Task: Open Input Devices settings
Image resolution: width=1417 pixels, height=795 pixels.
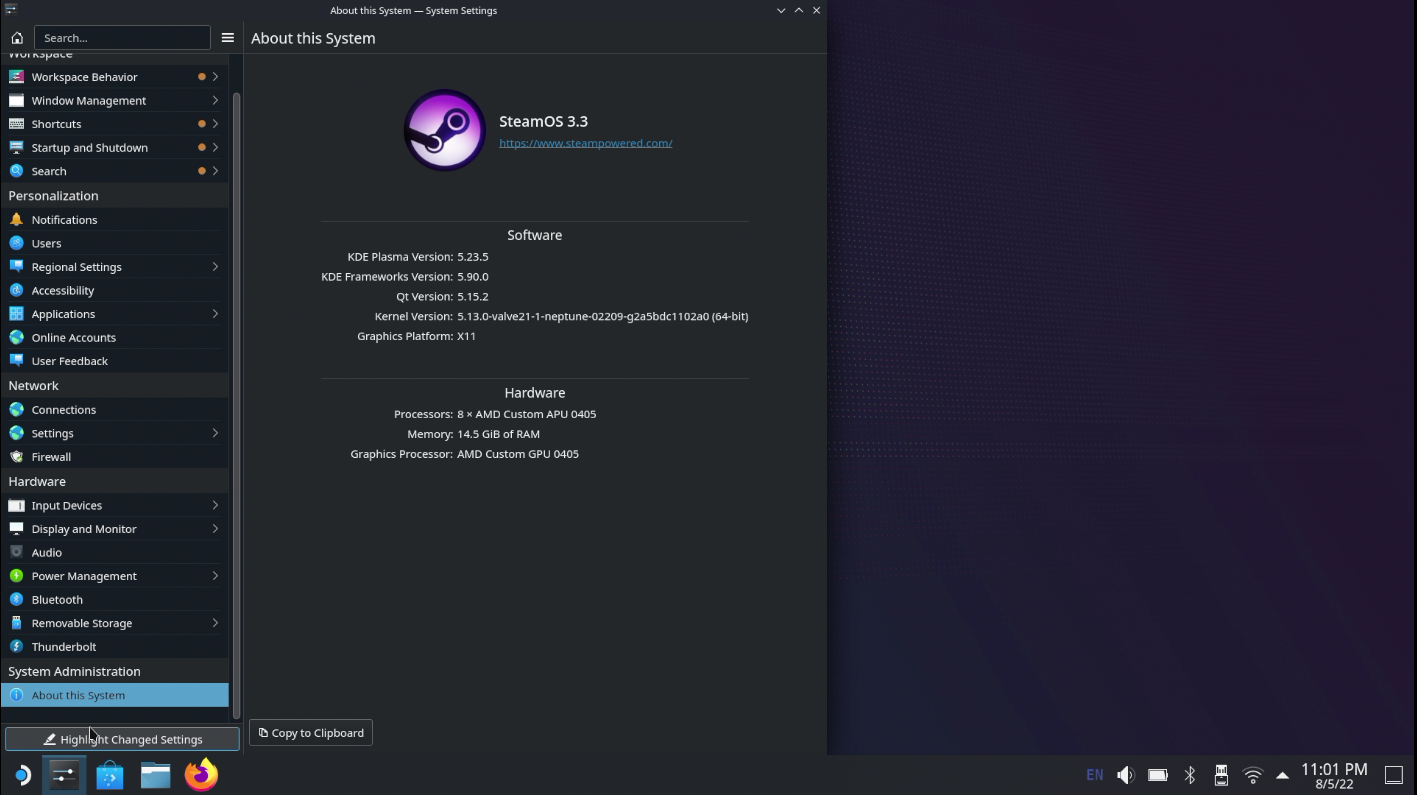Action: [114, 505]
